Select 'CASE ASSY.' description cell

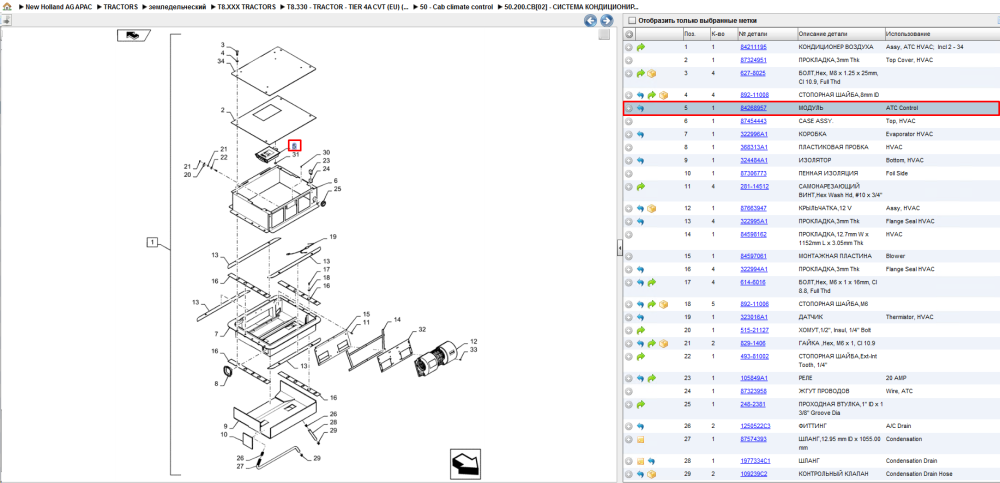[x=816, y=121]
